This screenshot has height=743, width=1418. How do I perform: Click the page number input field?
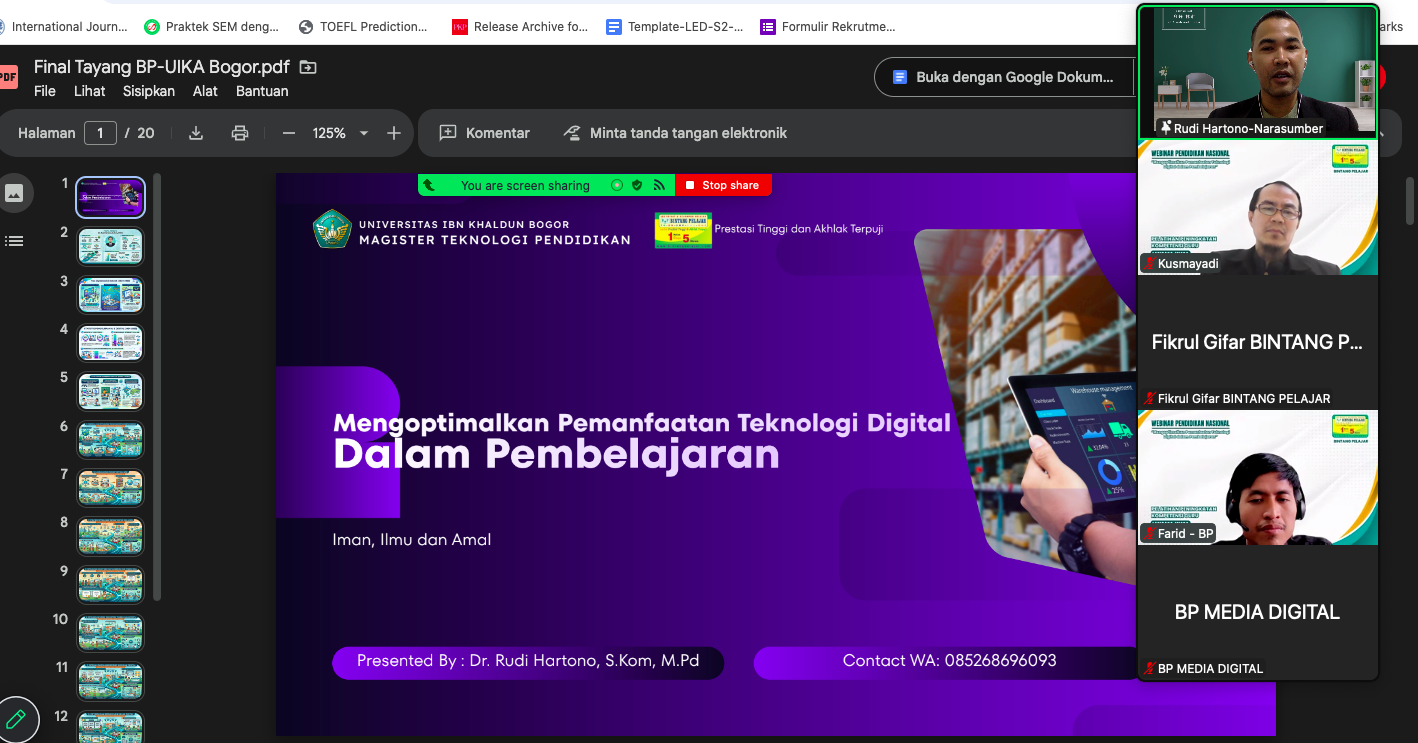(x=100, y=133)
